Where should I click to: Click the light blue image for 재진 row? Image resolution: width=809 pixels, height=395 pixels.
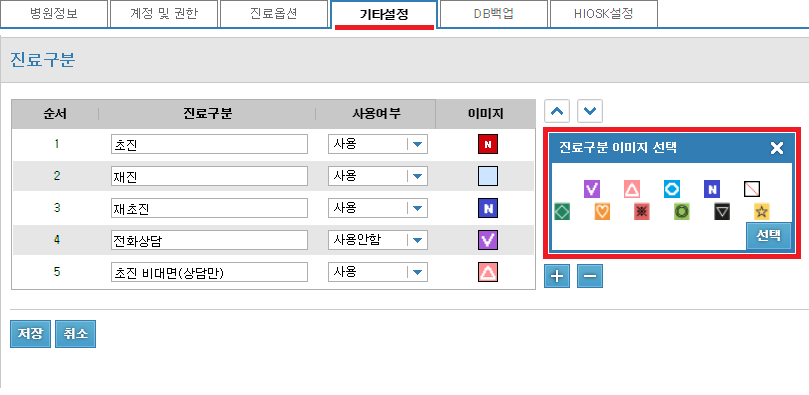488,176
